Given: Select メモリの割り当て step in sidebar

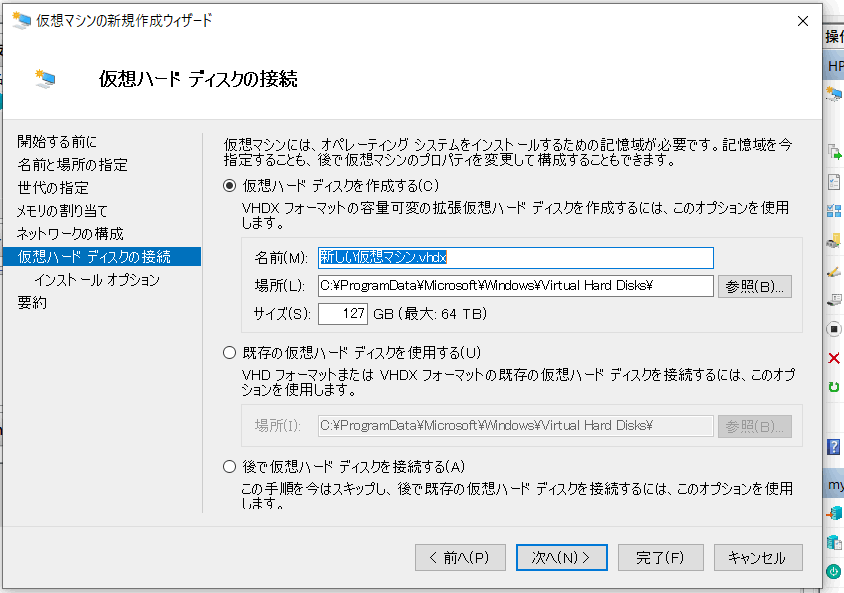Looking at the screenshot, I should (62, 210).
